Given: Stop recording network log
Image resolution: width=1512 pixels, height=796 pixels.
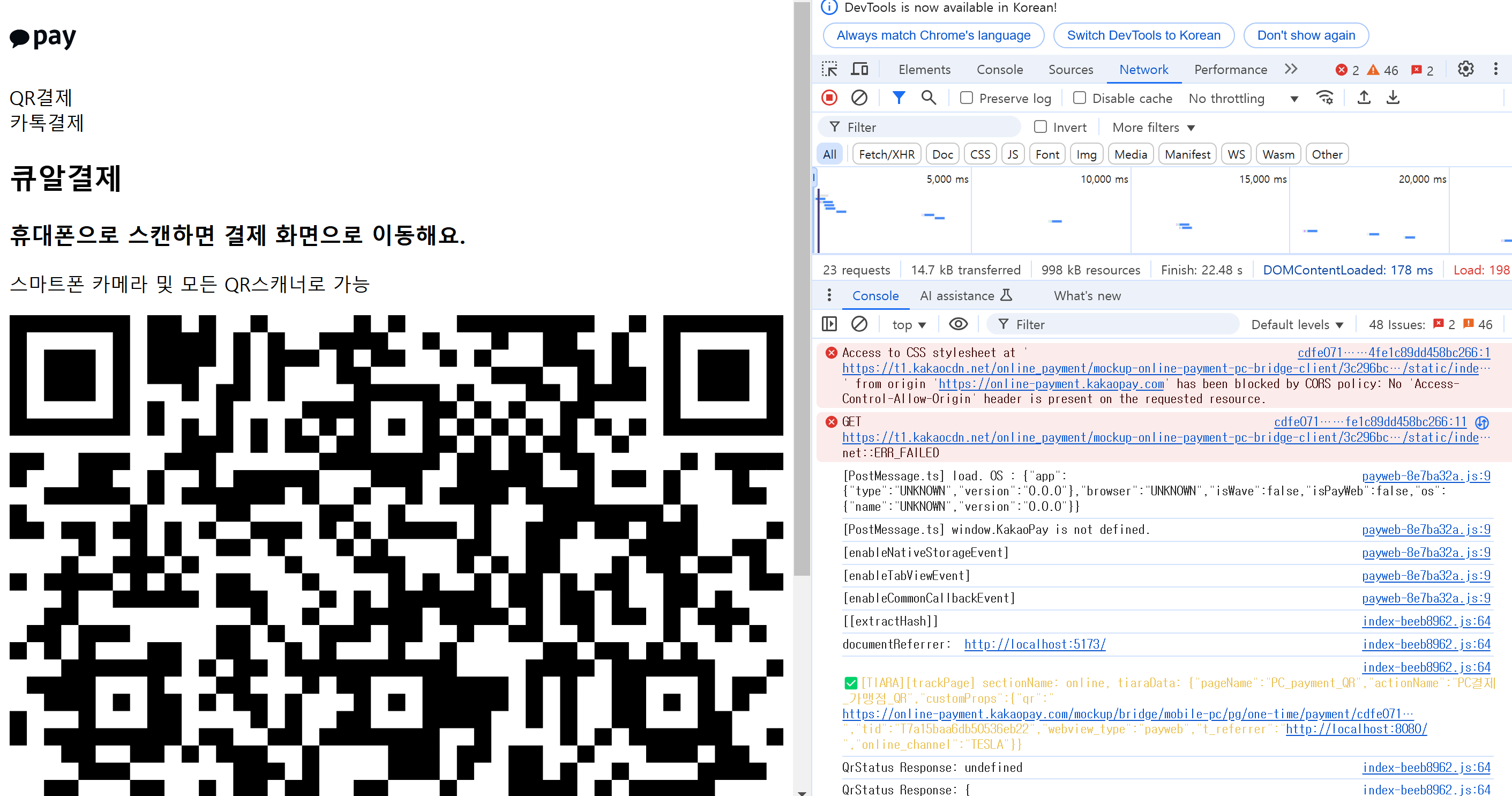Looking at the screenshot, I should 829,98.
